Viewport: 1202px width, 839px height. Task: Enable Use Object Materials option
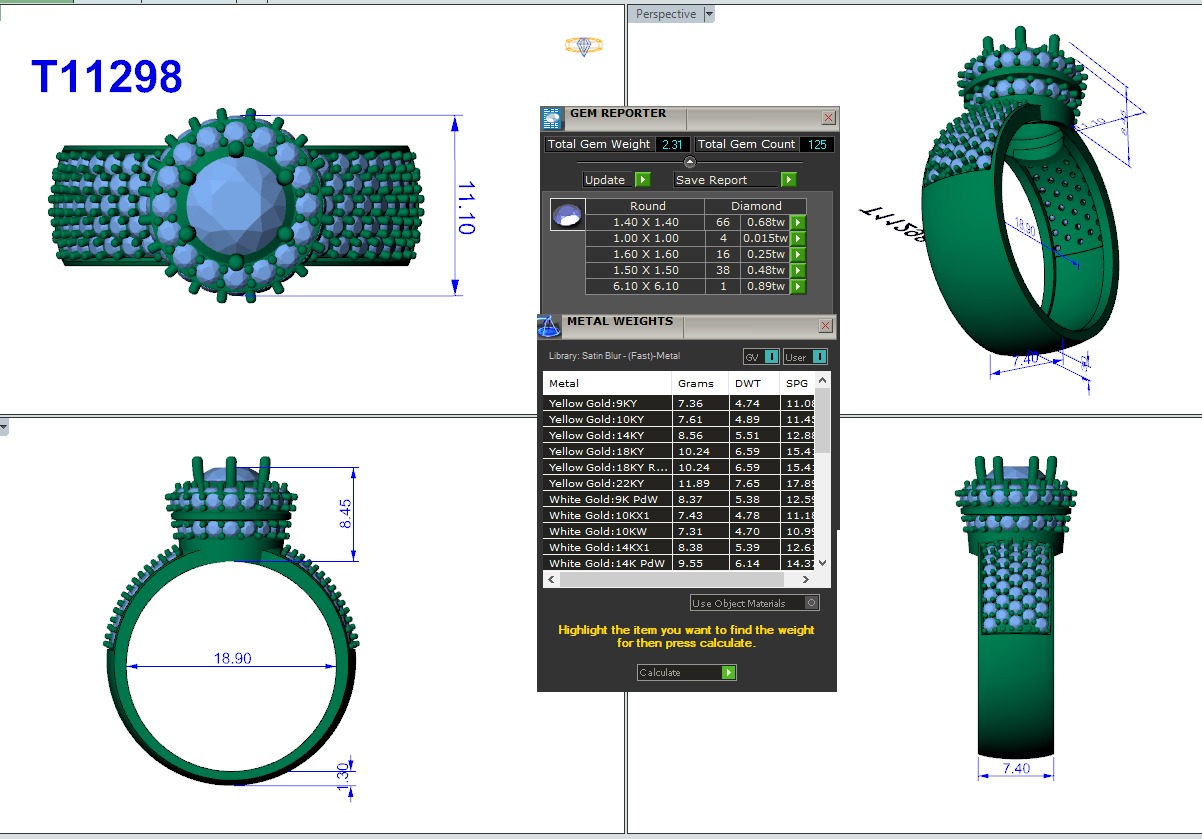click(x=811, y=603)
